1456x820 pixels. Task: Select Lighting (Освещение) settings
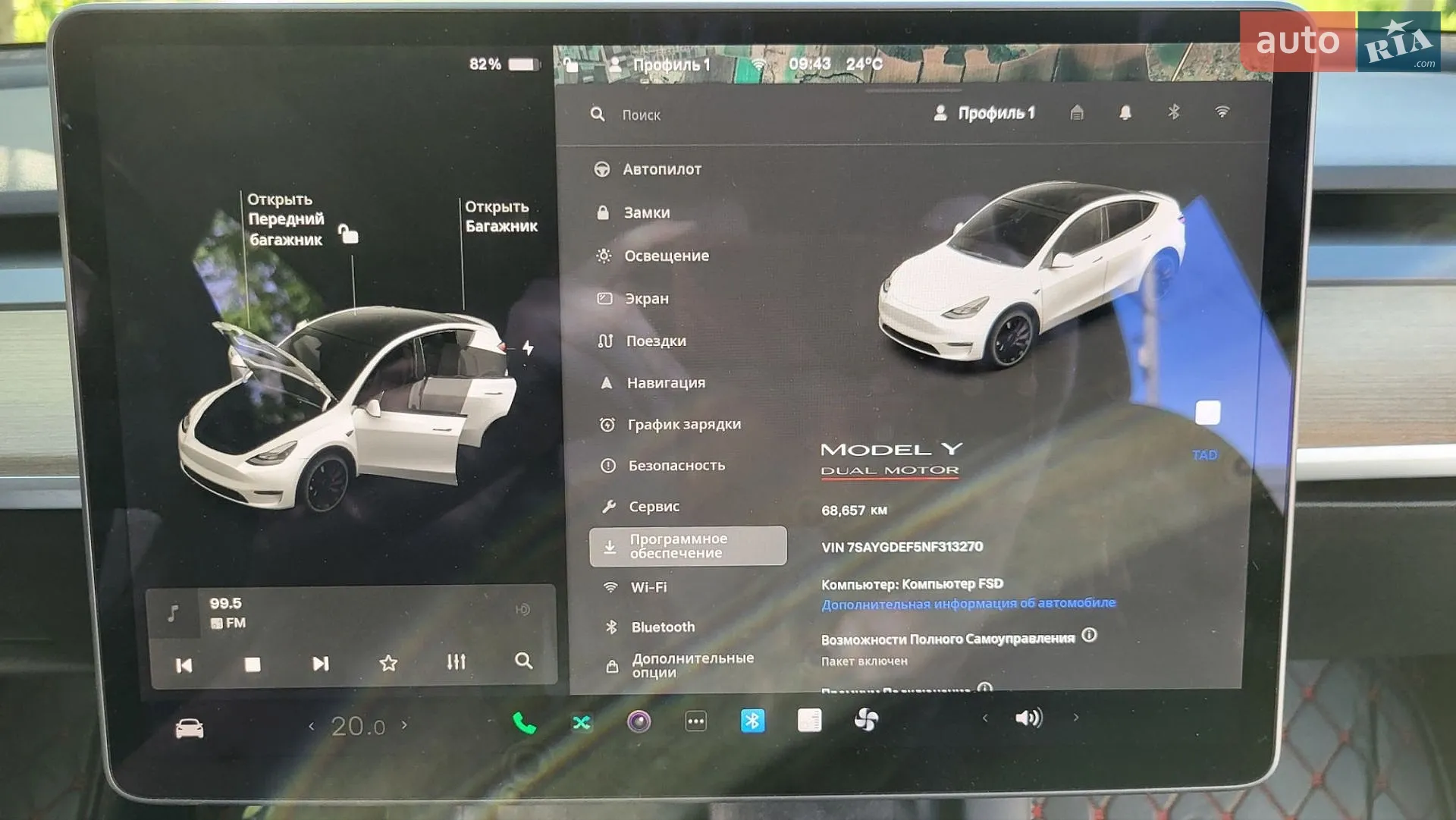click(x=653, y=256)
